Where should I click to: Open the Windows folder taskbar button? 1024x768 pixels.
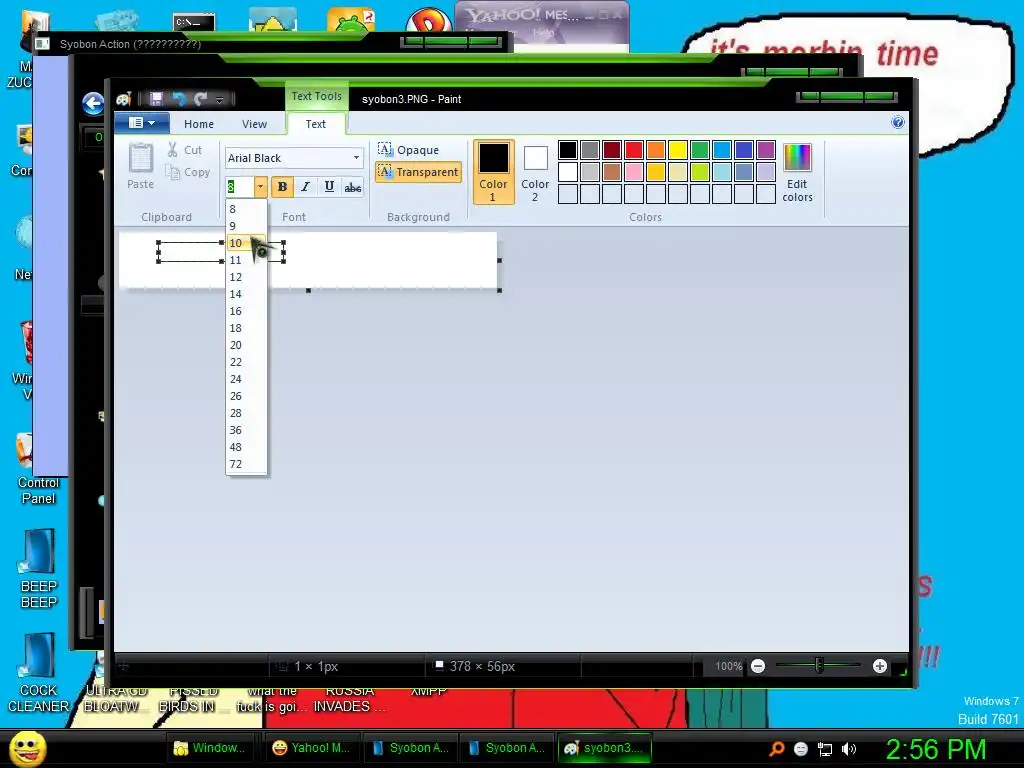[210, 748]
